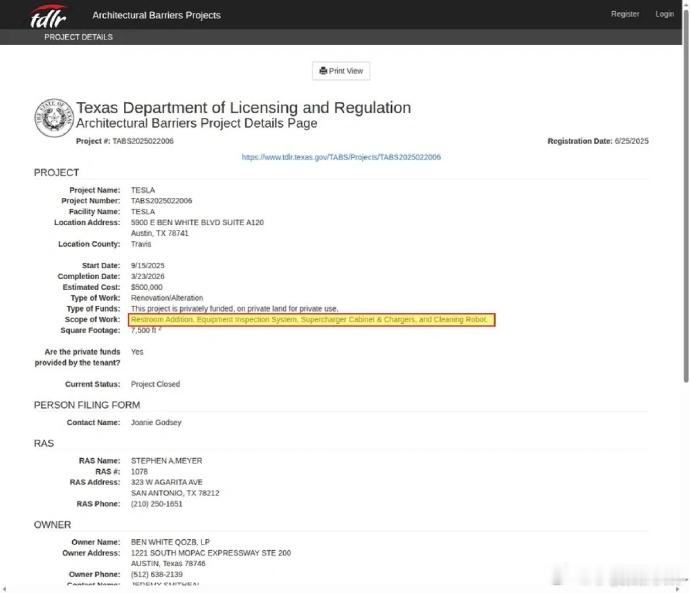Click the right horizontal scroll arrow
This screenshot has width=690, height=593.
point(678,589)
